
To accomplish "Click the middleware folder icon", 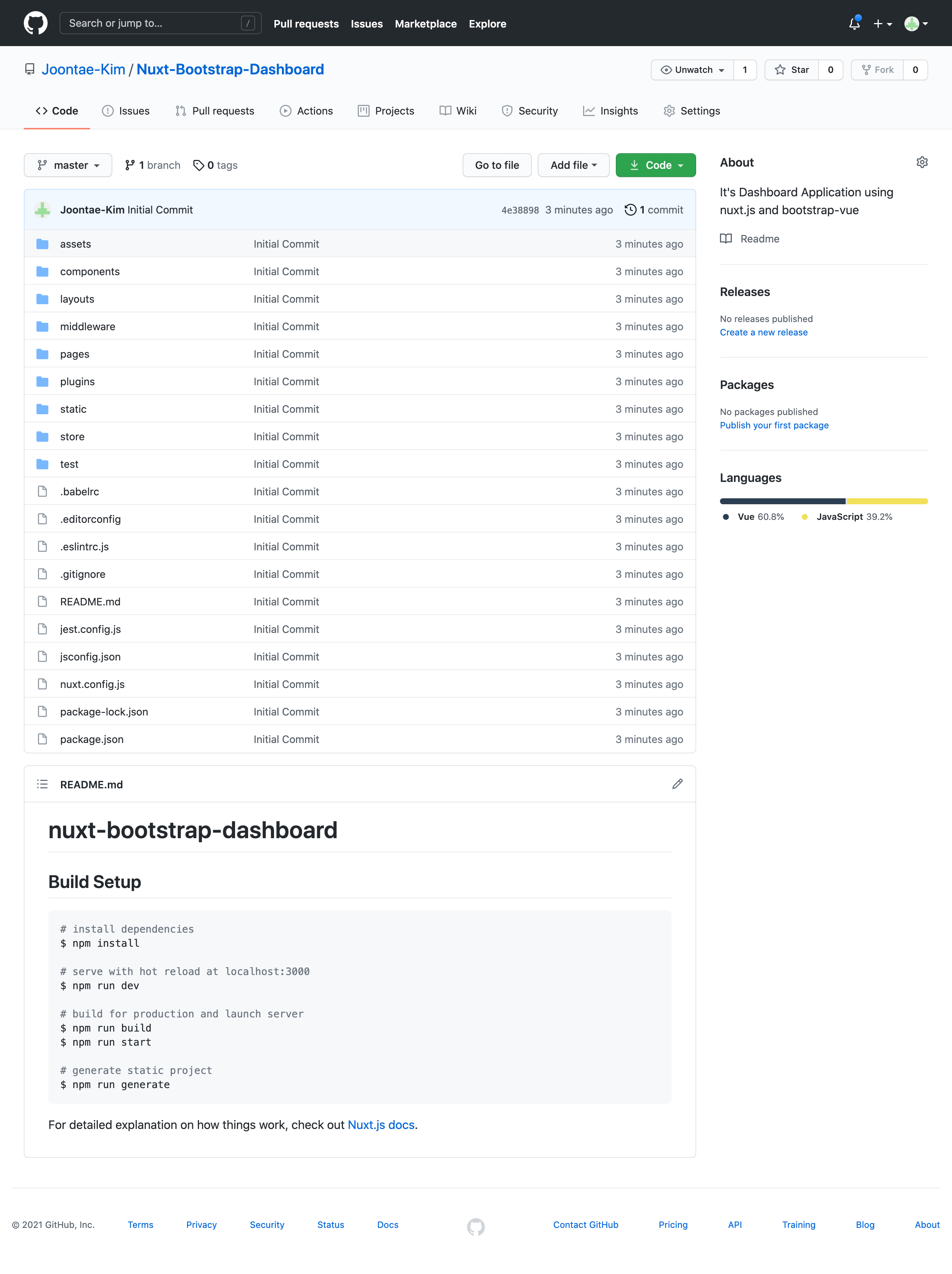I will pos(42,326).
